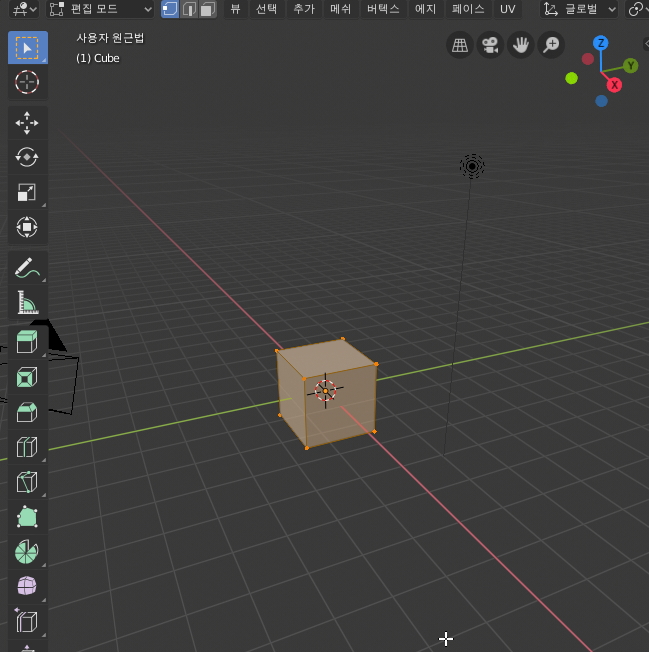Click the light object in viewport
Image resolution: width=649 pixels, height=652 pixels.
(472, 166)
